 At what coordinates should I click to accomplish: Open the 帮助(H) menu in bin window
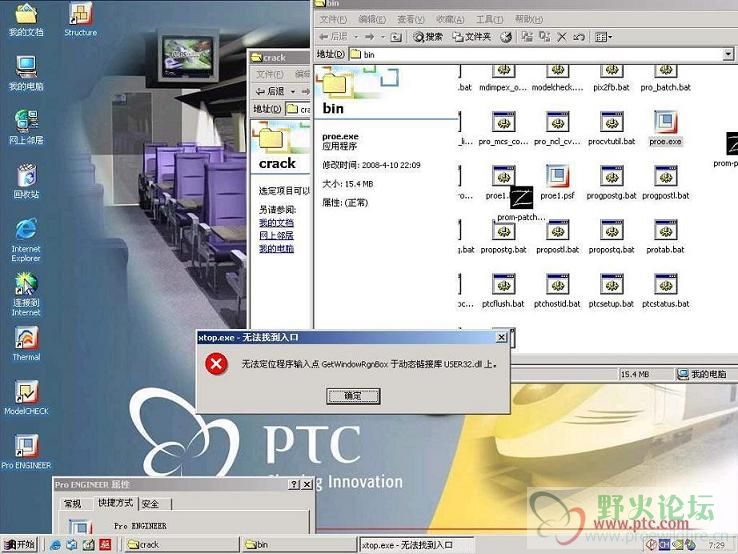(x=529, y=19)
